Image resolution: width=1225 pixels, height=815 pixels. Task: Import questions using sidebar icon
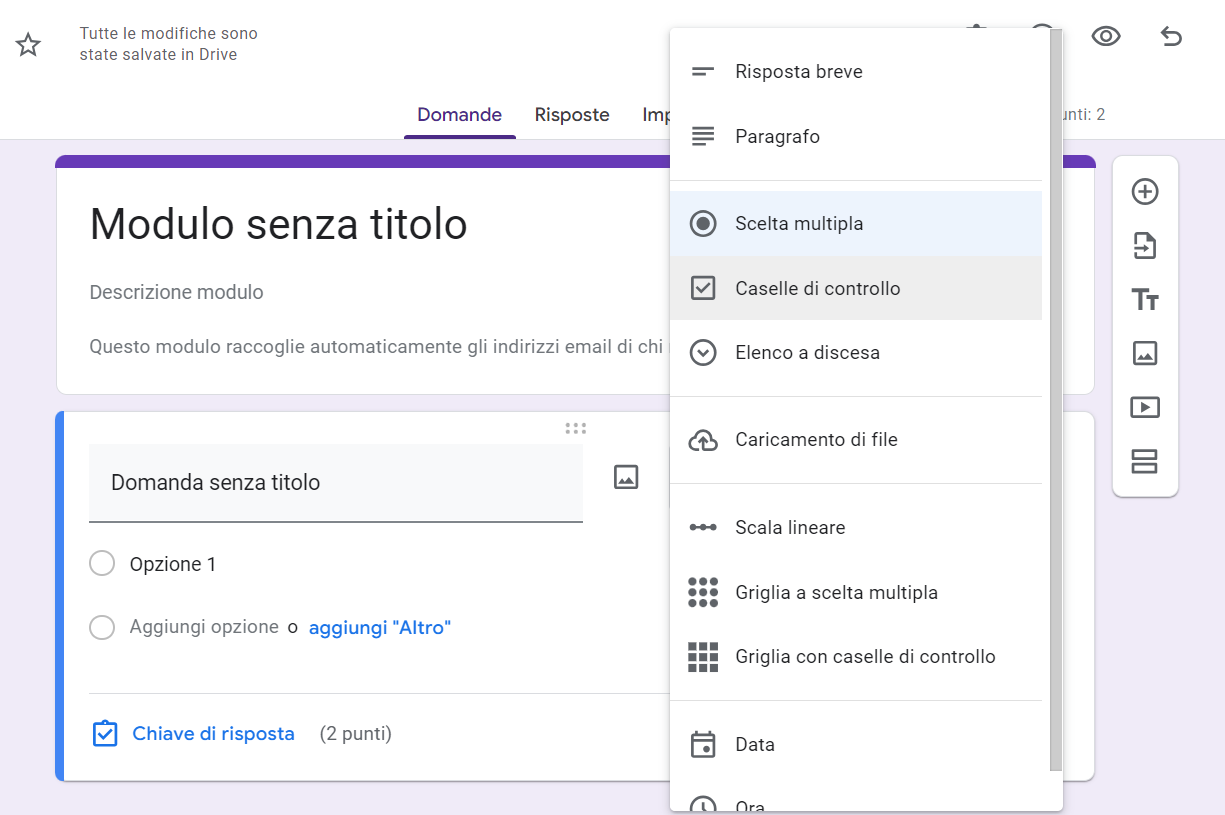(x=1144, y=246)
